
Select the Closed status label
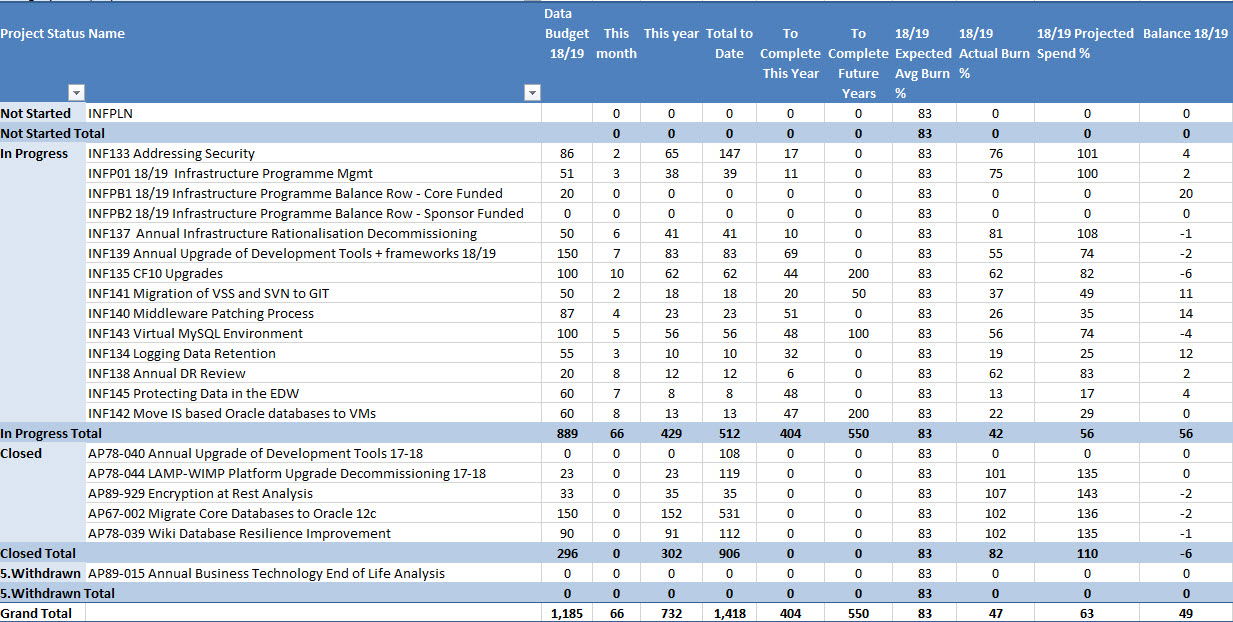click(x=21, y=453)
